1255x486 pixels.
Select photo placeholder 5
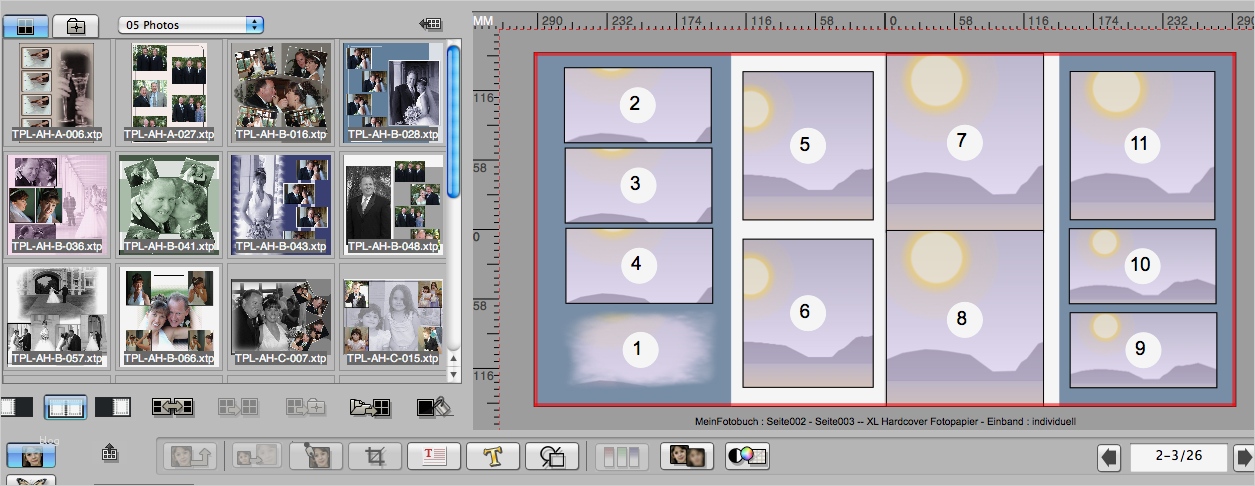pyautogui.click(x=808, y=145)
